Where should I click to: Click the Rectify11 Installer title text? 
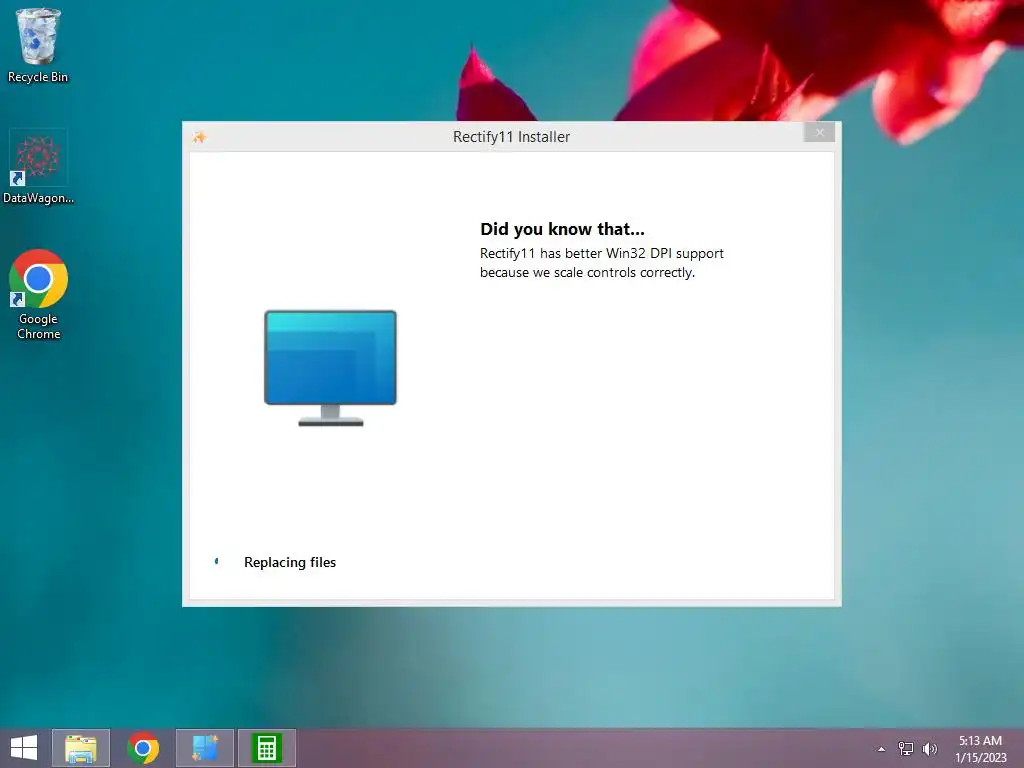511,137
